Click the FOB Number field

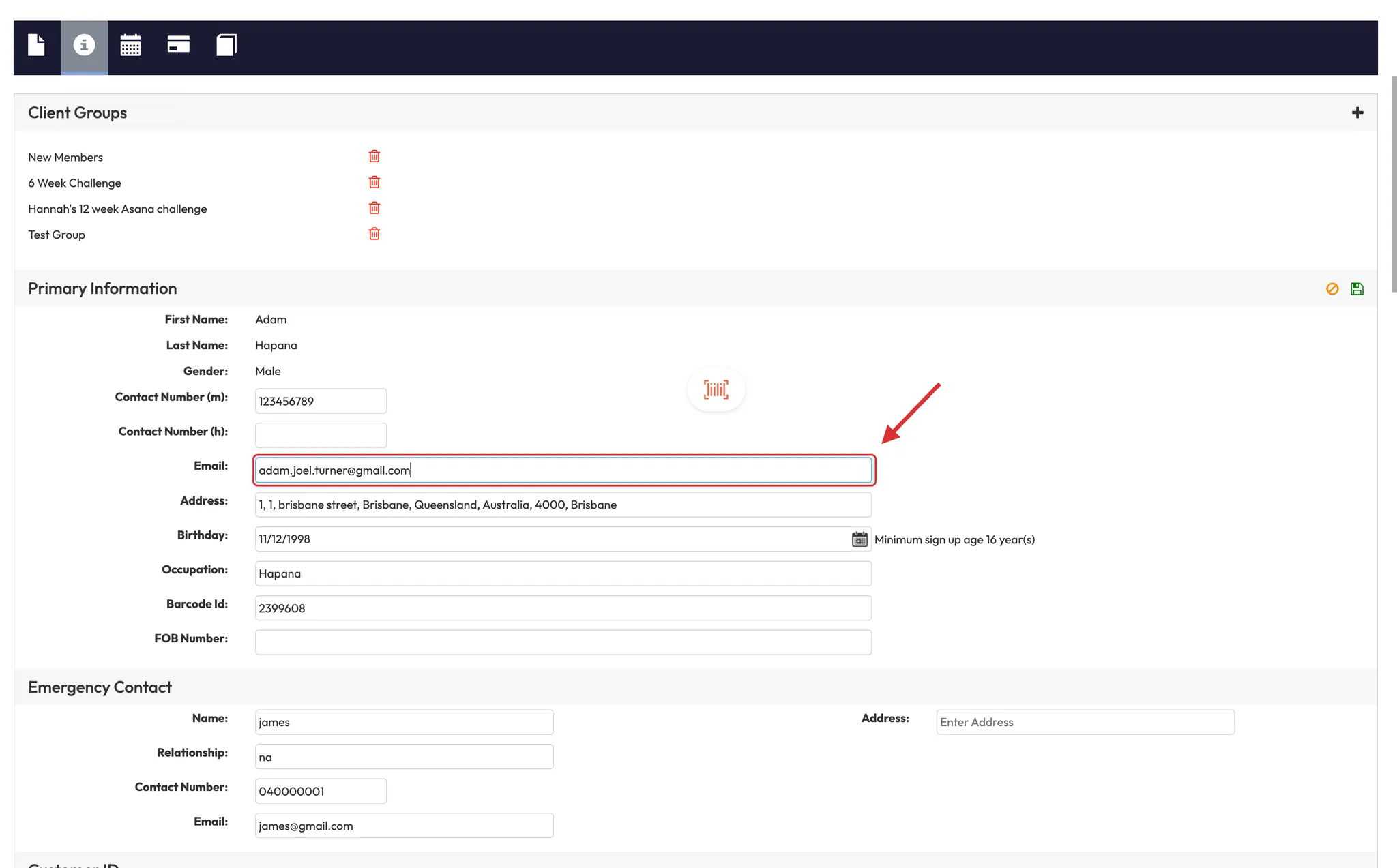point(563,642)
